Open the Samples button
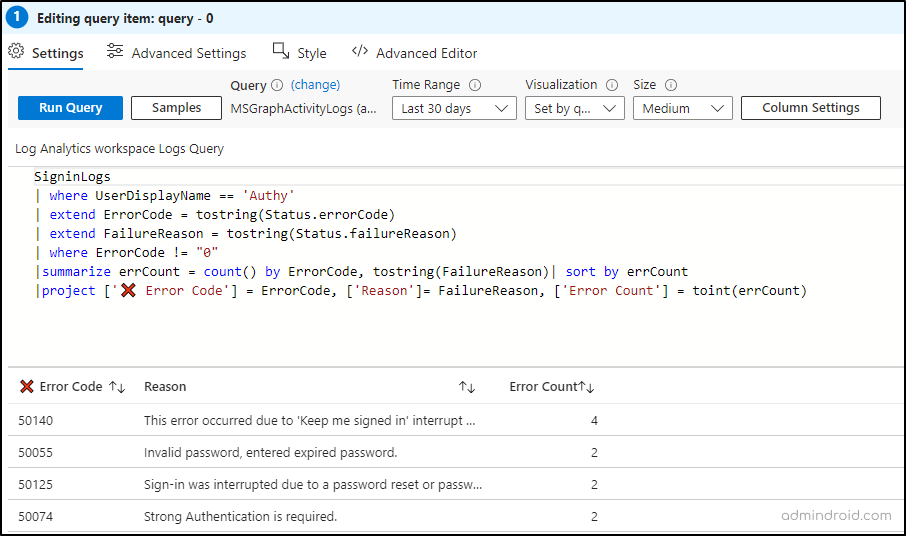The height and width of the screenshot is (536, 906). (x=176, y=108)
